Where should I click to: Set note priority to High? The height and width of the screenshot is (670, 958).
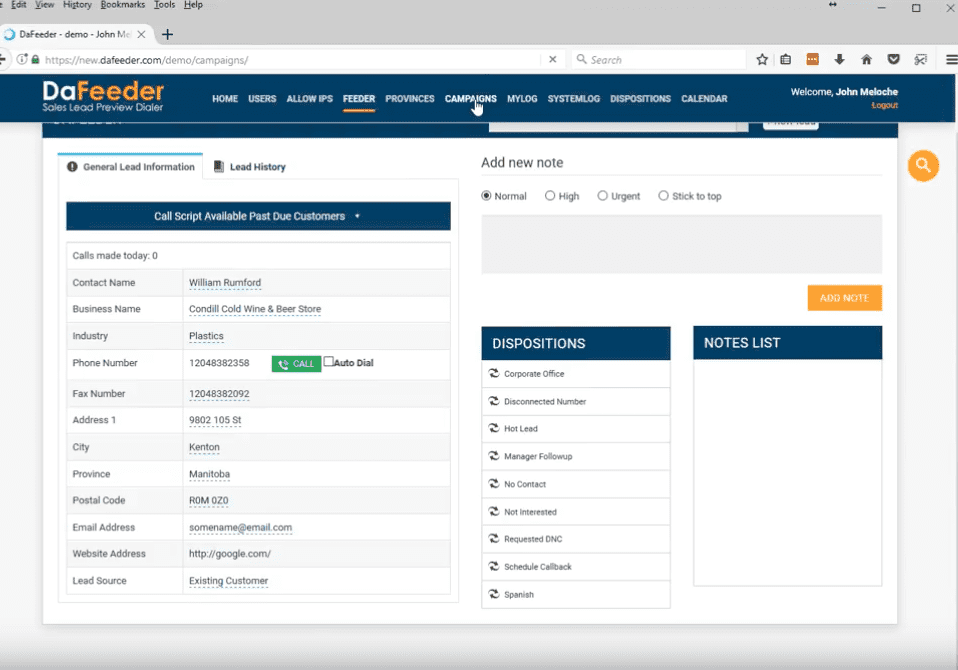(x=550, y=196)
